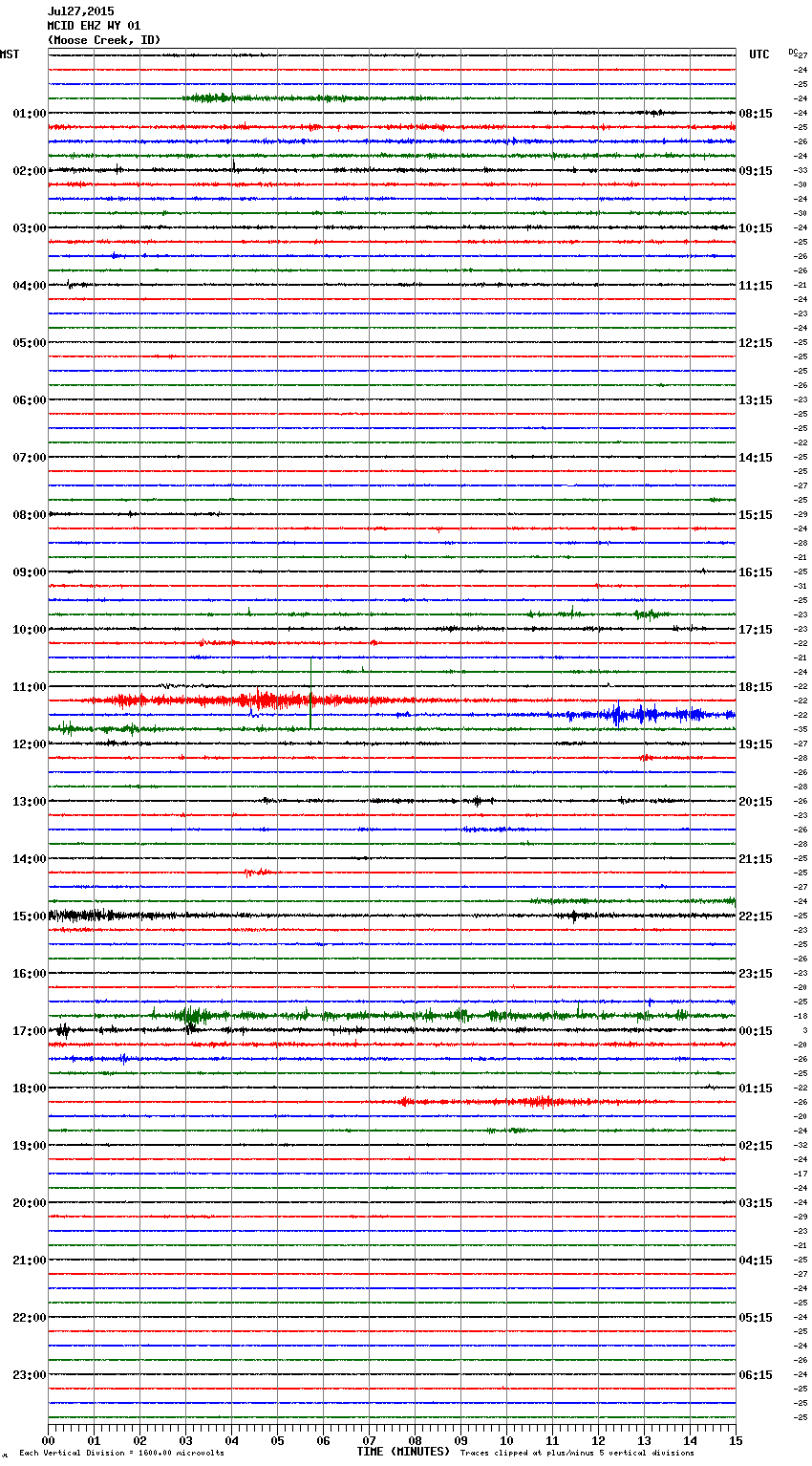Click minute 00 on the bottom axis

coord(48,1440)
